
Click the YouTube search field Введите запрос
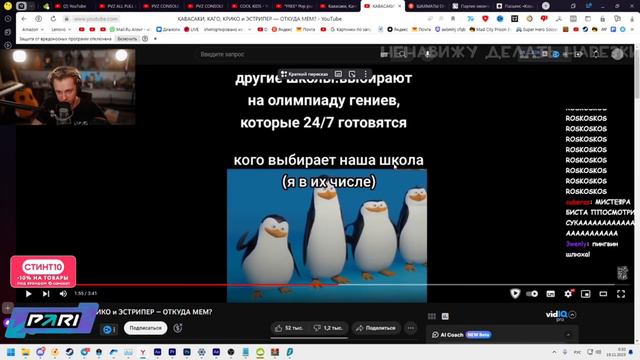[286, 54]
